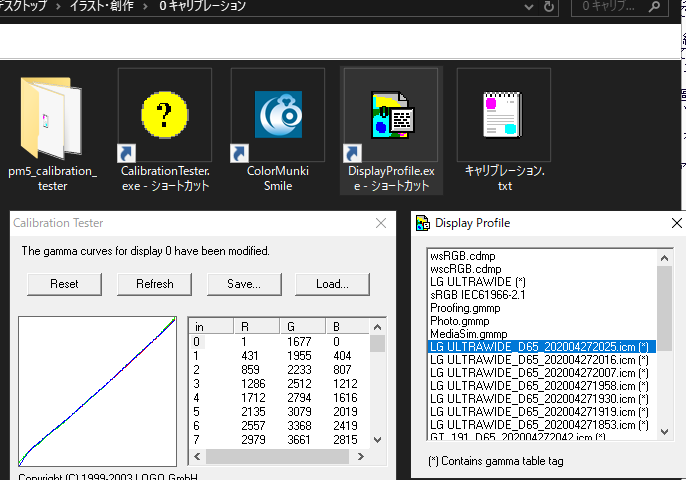The width and height of the screenshot is (686, 480).
Task: Click the gamma table scroll right arrow
Action: tap(360, 456)
